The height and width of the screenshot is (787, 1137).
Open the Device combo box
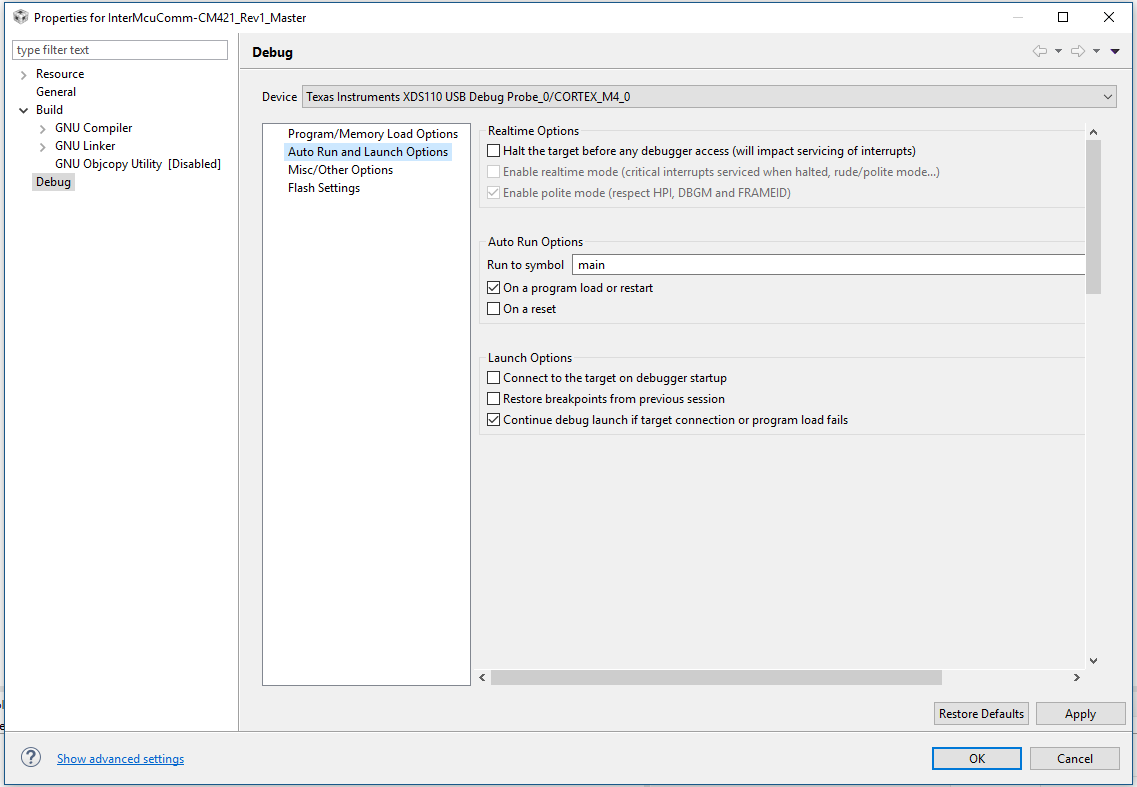click(x=708, y=96)
